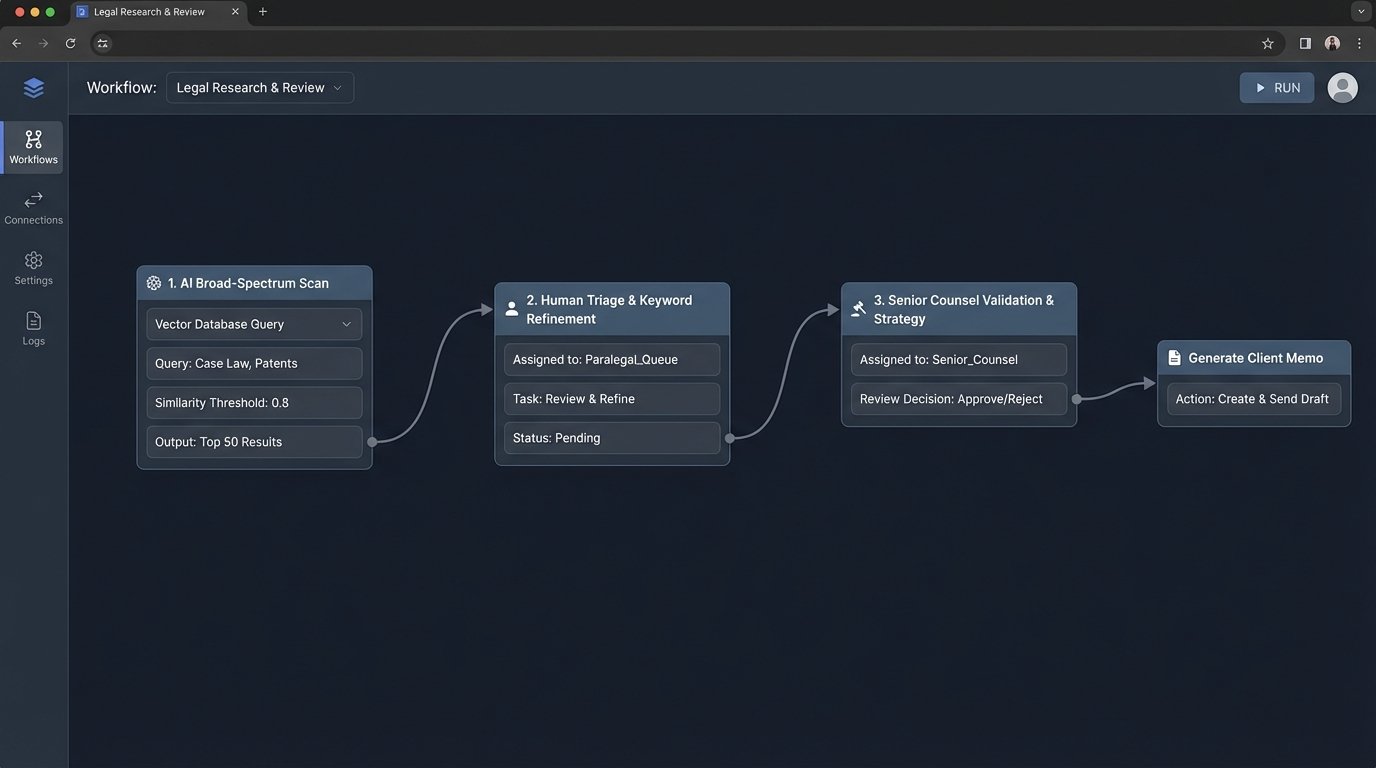Viewport: 1376px width, 768px height.
Task: Click the Status: Pending field
Action: (611, 438)
